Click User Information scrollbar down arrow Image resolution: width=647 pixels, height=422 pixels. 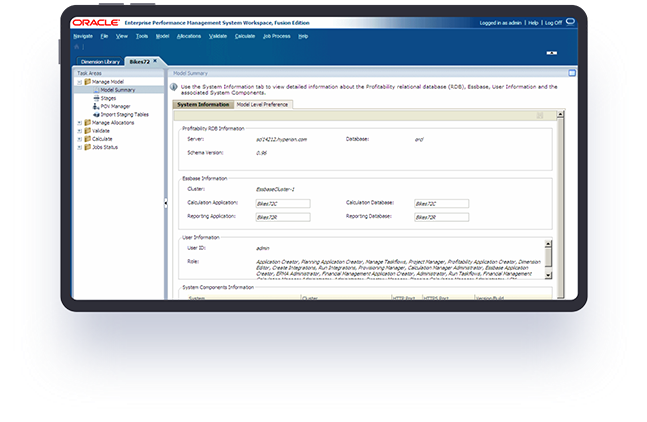(x=548, y=275)
